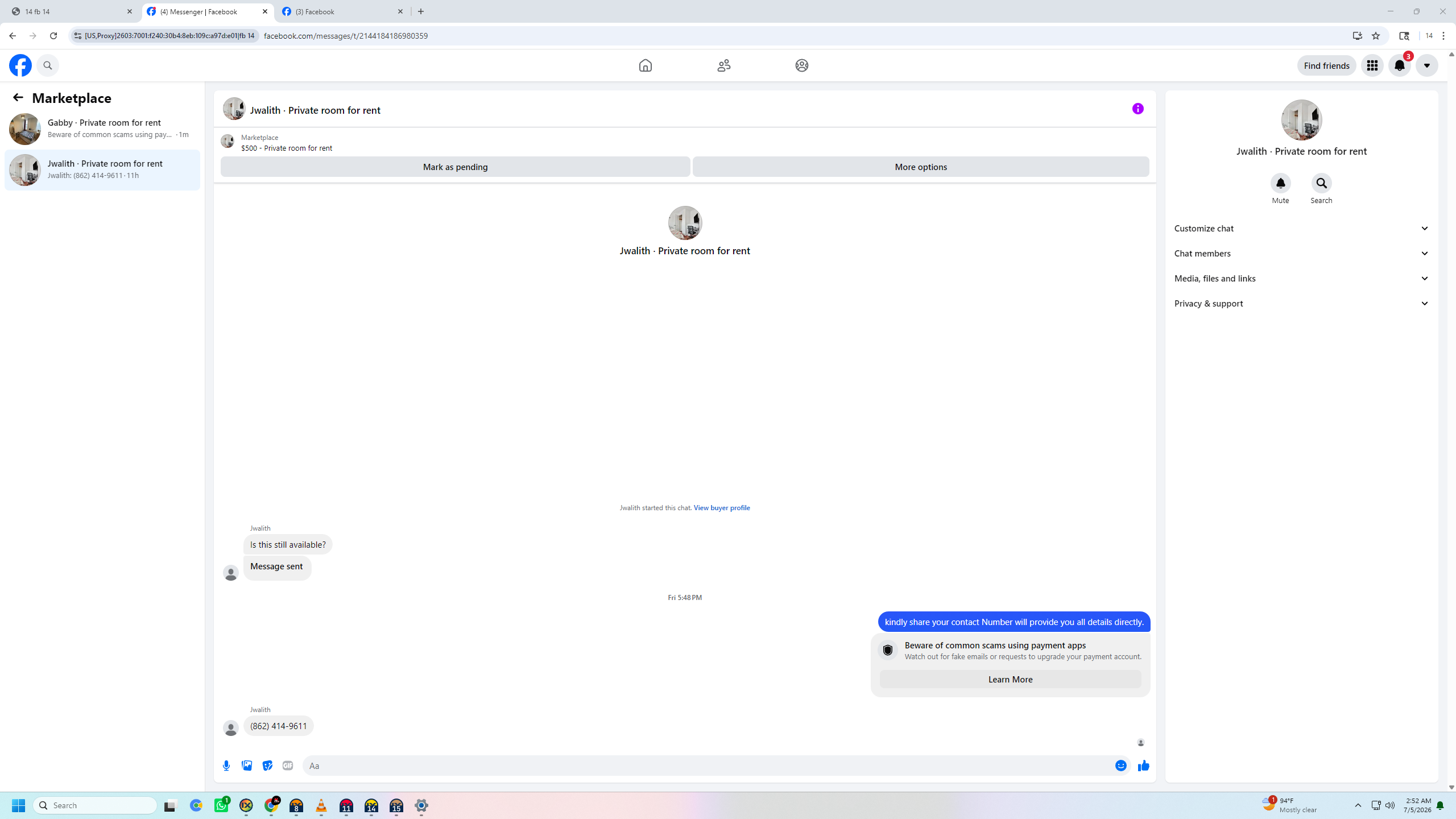Choose a sticker
The height and width of the screenshot is (819, 1456).
coord(267,766)
